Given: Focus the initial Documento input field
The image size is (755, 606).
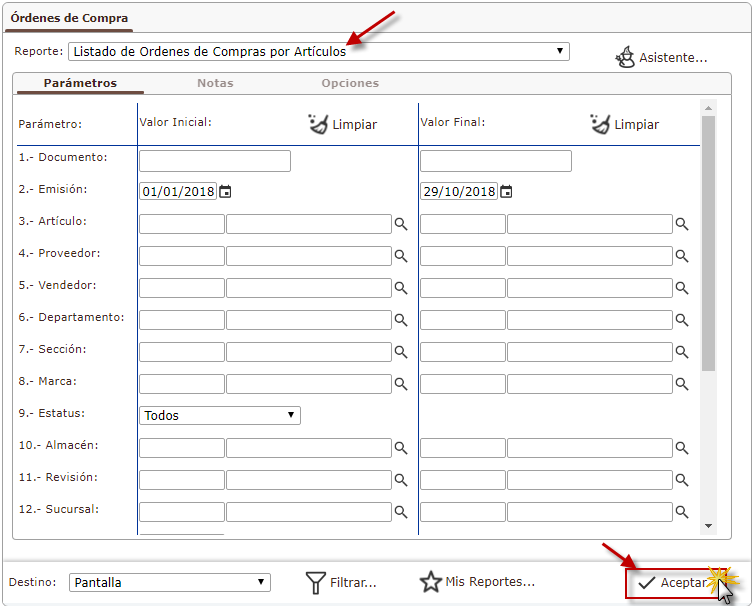Looking at the screenshot, I should tap(215, 161).
